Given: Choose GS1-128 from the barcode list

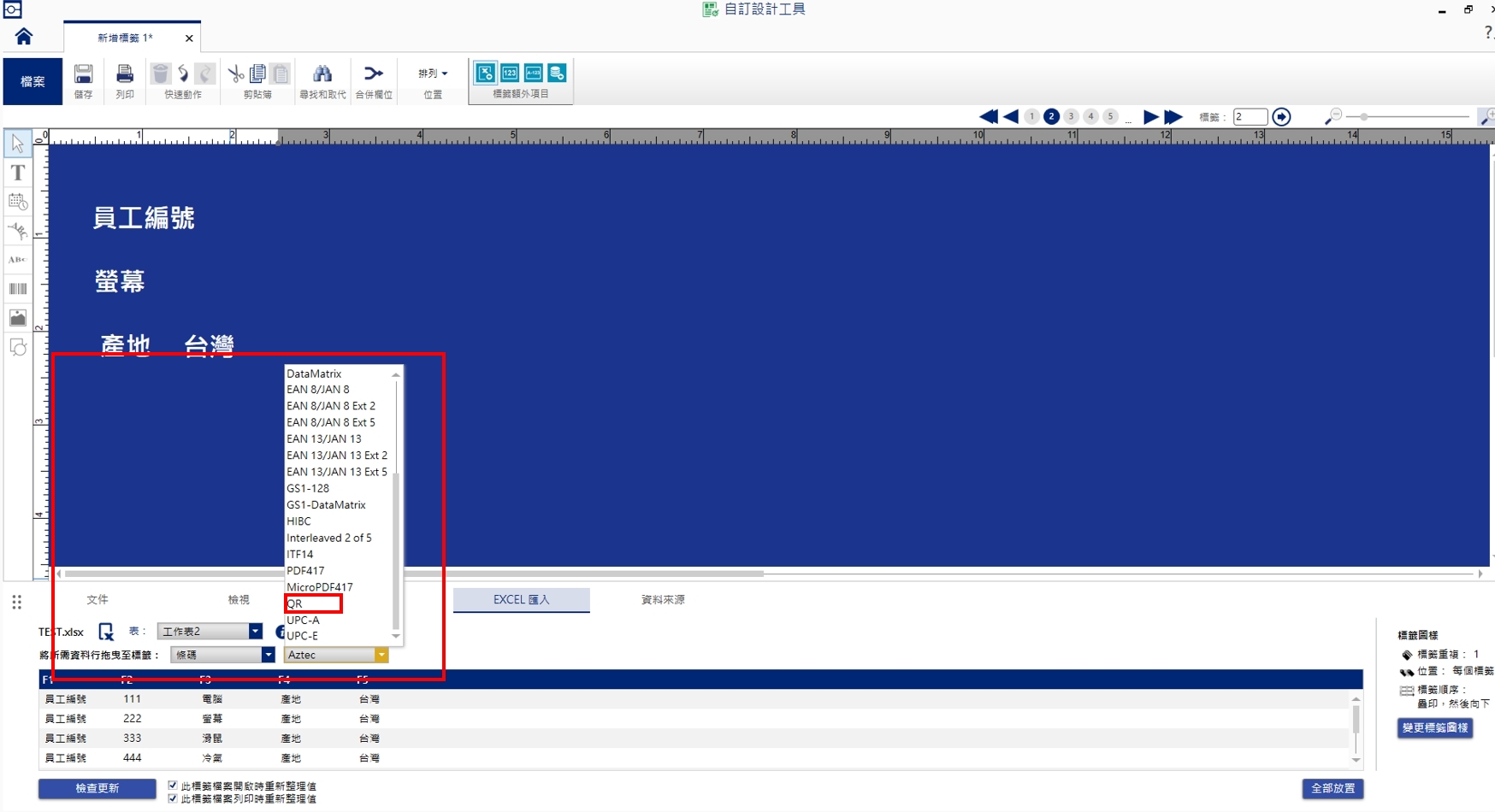Looking at the screenshot, I should (x=308, y=488).
